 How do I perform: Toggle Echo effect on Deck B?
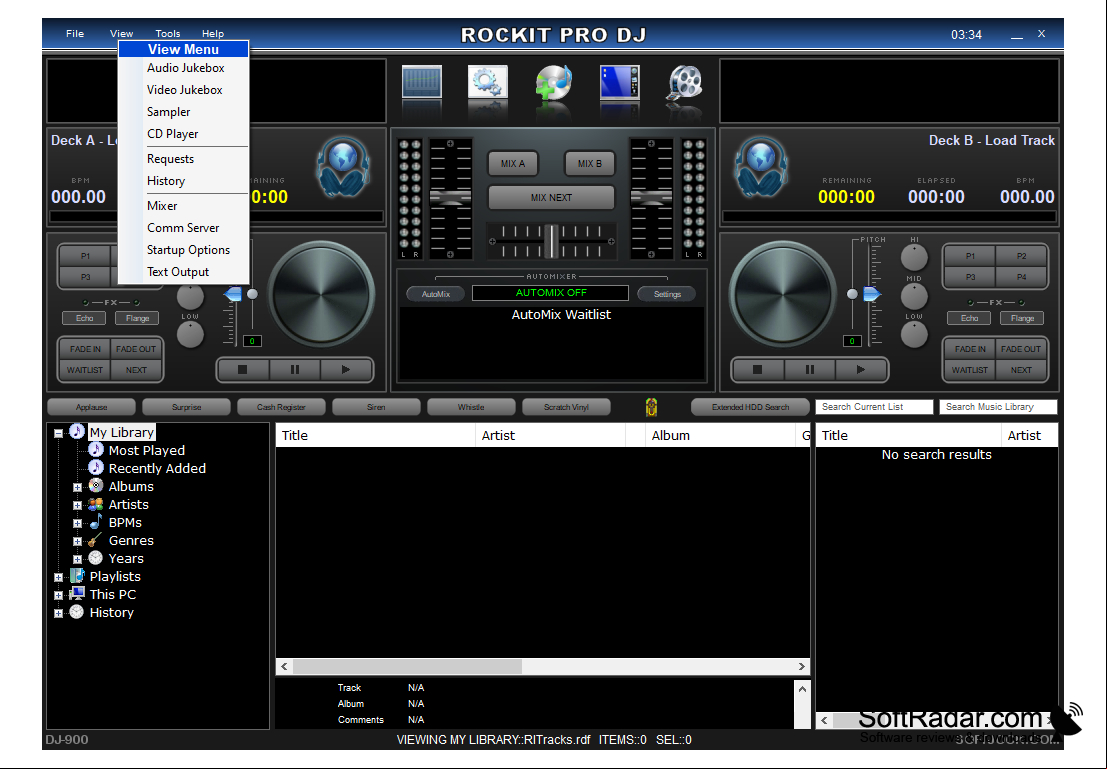click(x=969, y=318)
